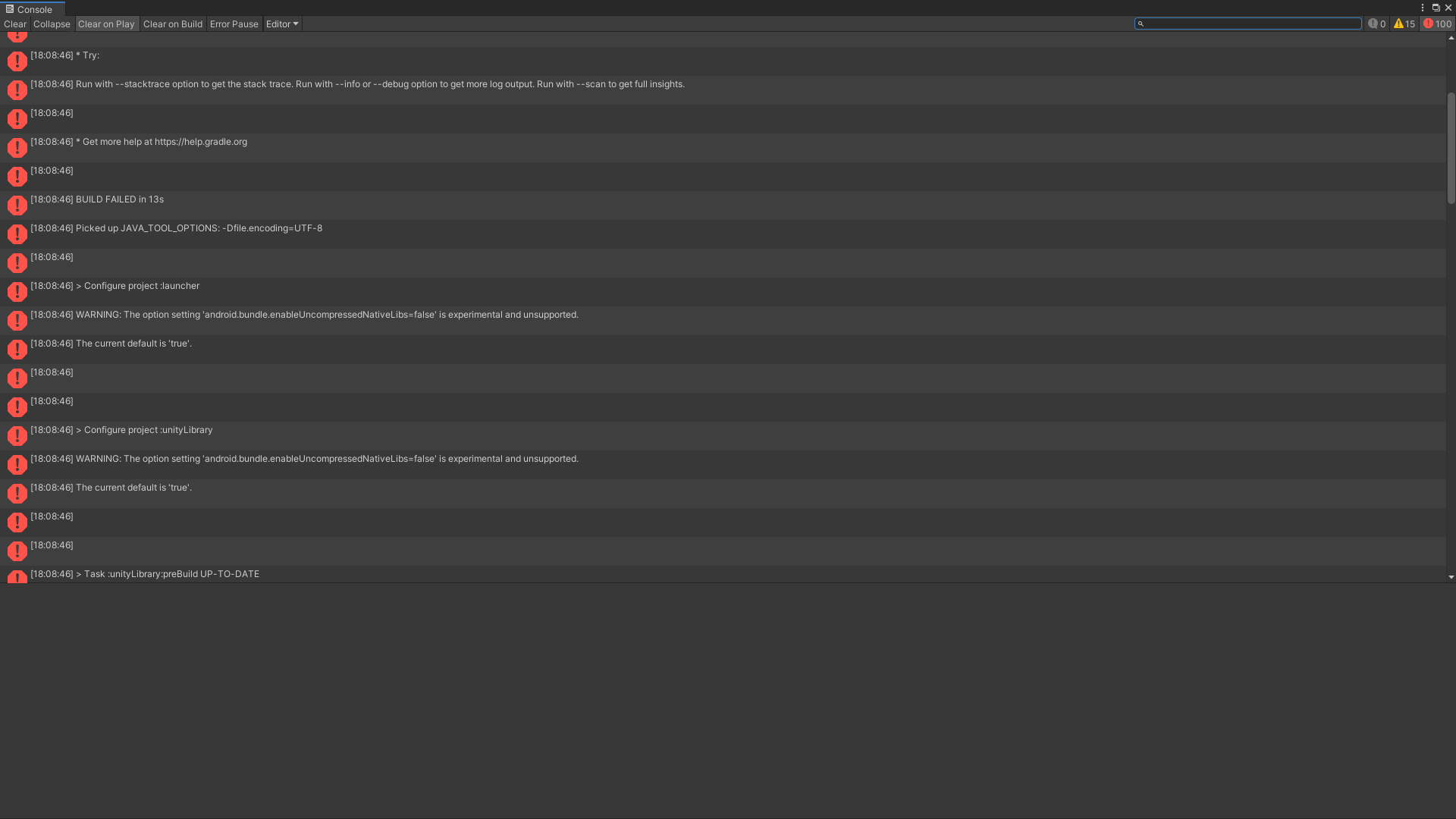The width and height of the screenshot is (1456, 819).
Task: Clear the console log
Action: pyautogui.click(x=15, y=24)
